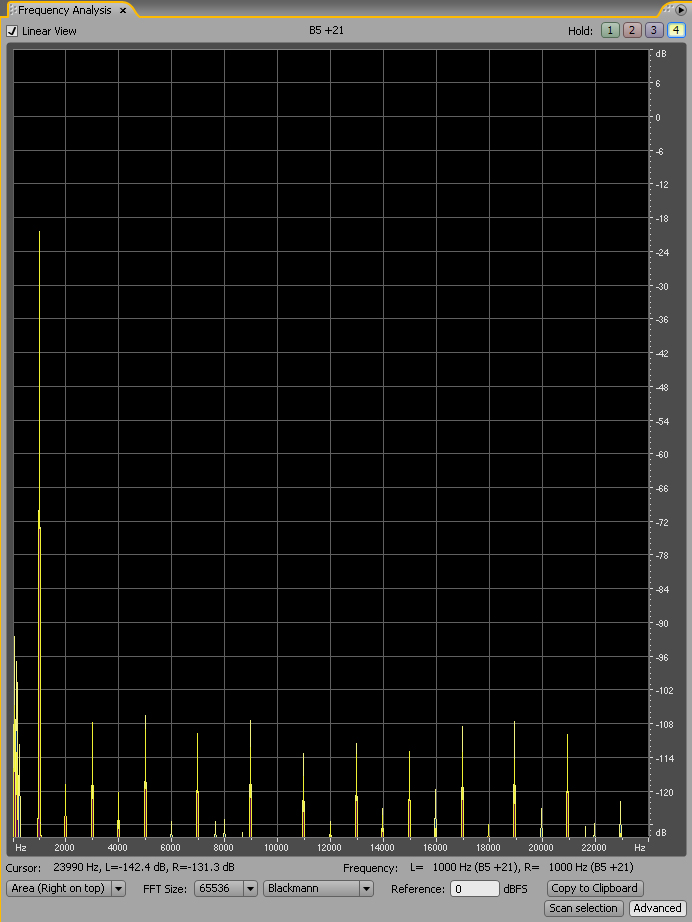Click the 0 dB scale label
692x922 pixels.
click(x=658, y=118)
